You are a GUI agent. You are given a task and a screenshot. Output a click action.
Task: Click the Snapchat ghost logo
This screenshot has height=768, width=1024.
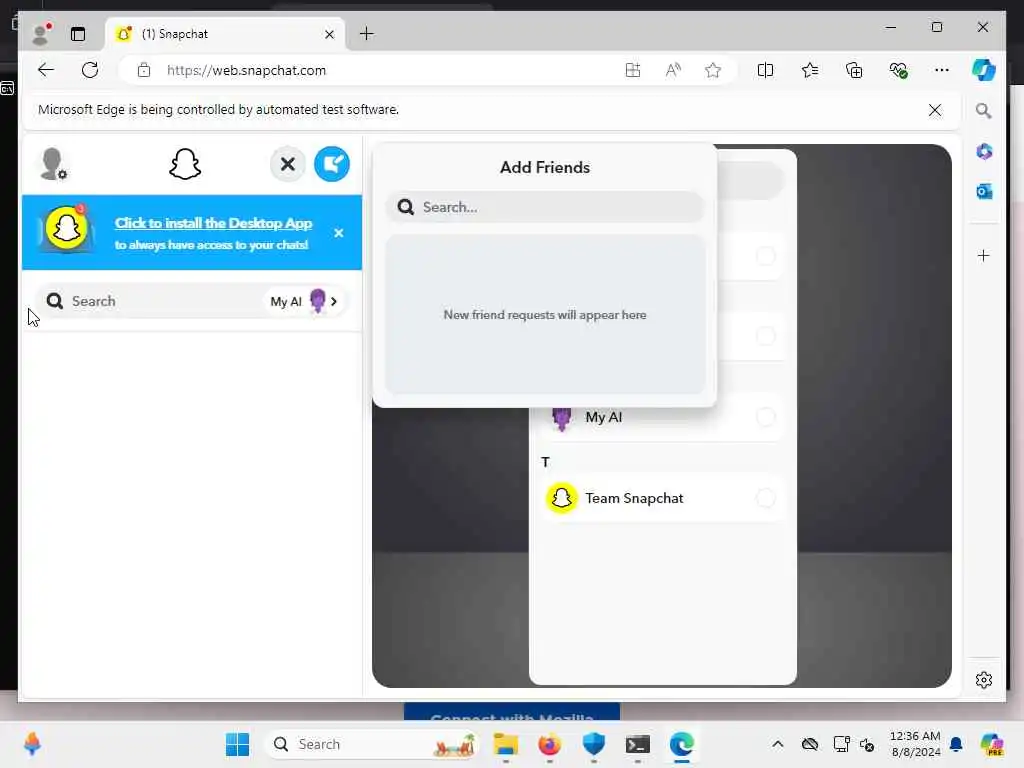click(x=185, y=164)
